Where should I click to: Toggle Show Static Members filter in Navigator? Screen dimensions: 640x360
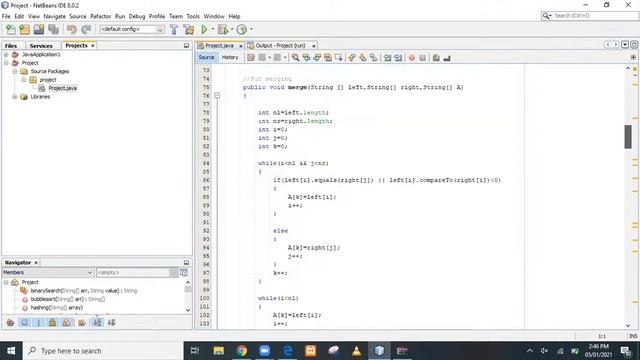coord(38,322)
